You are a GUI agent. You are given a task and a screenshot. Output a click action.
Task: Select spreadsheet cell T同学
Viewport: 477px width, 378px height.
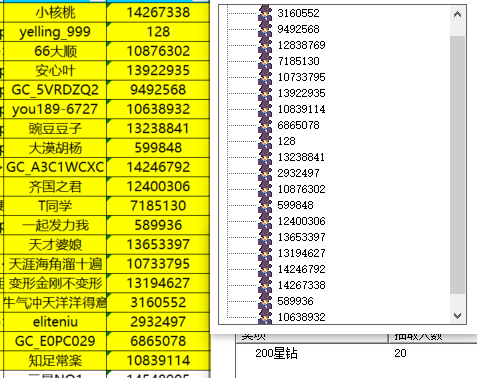(55, 206)
